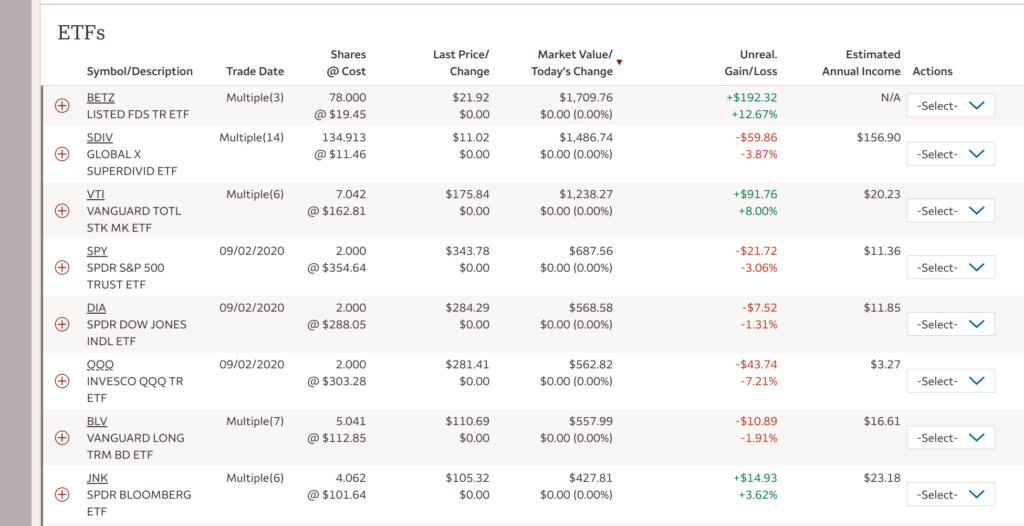Viewport: 1024px width, 526px height.
Task: Click the plus icon next to DIA
Action: (x=62, y=324)
